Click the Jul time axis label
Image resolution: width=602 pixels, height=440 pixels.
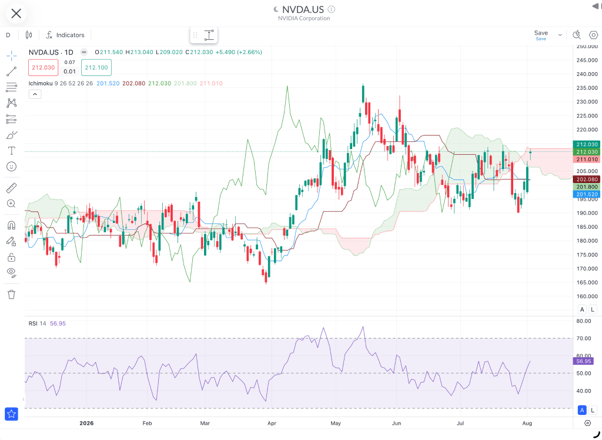(x=460, y=423)
